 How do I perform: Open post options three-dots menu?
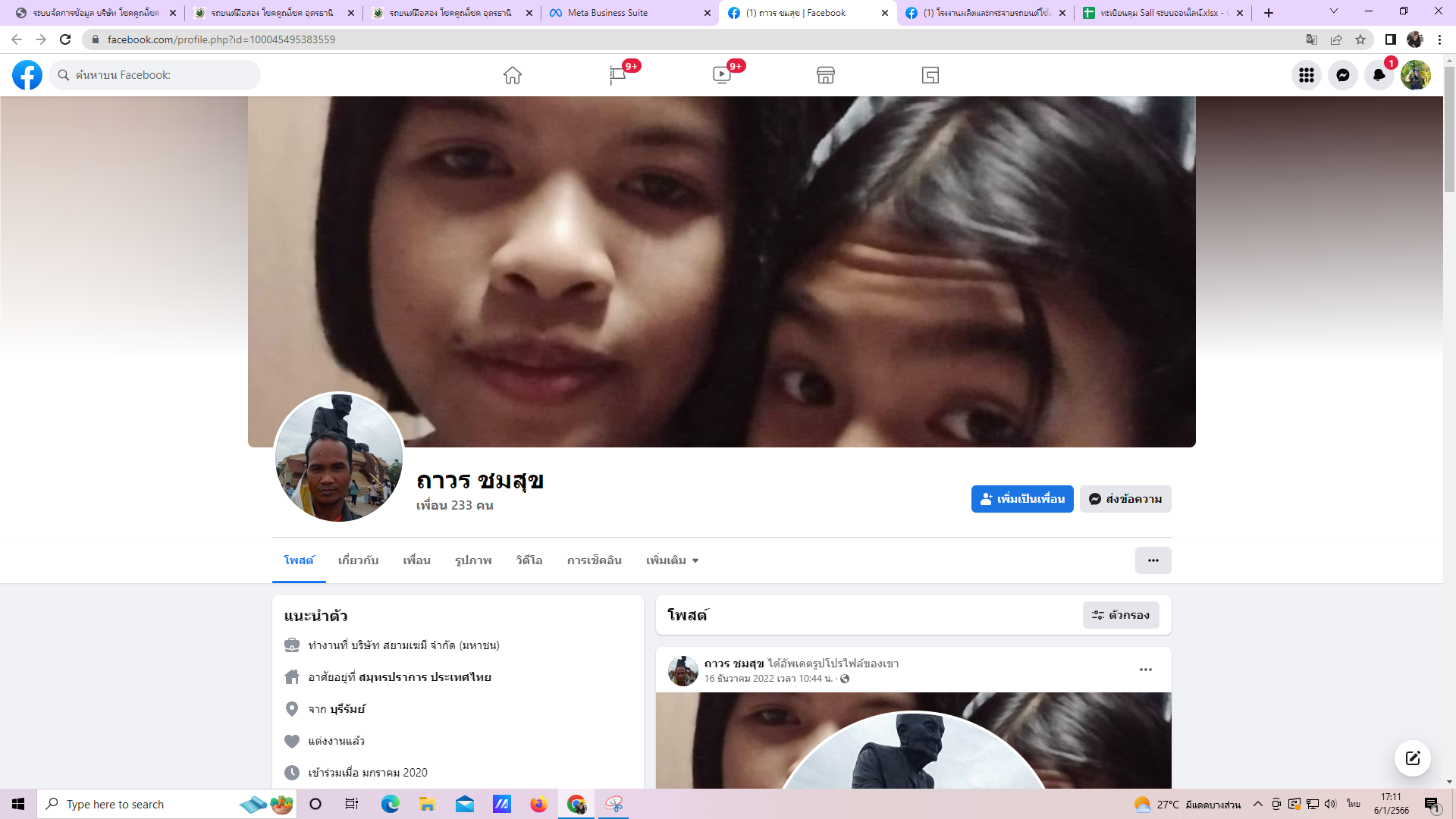[x=1145, y=670]
